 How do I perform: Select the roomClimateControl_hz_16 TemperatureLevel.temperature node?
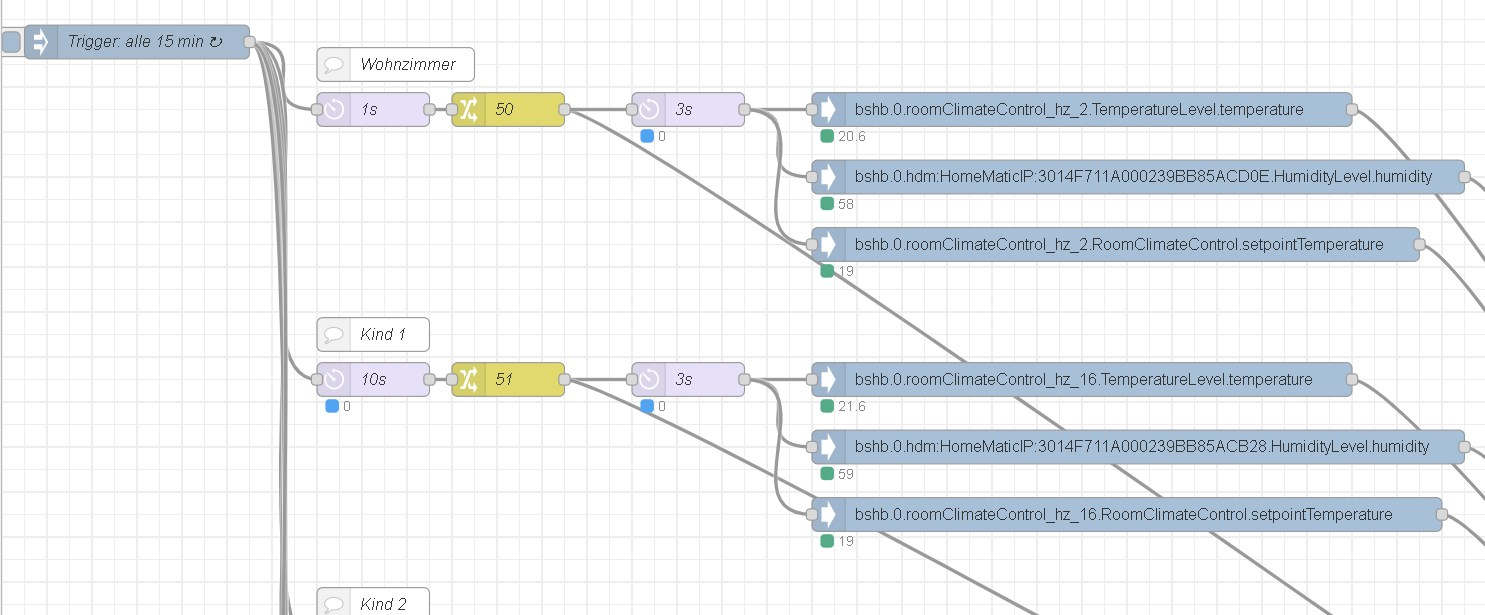(1082, 380)
